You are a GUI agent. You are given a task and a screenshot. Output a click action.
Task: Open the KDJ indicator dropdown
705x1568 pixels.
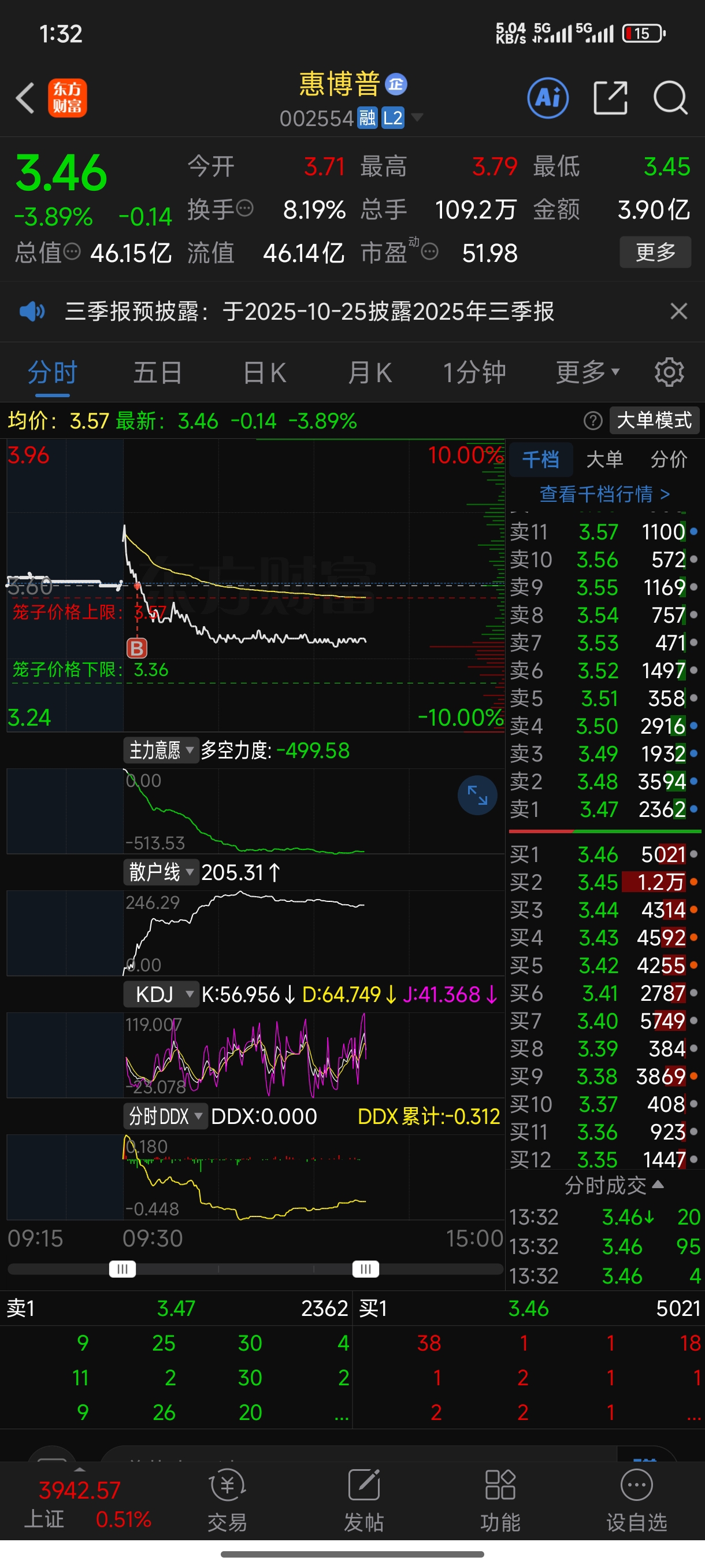161,994
